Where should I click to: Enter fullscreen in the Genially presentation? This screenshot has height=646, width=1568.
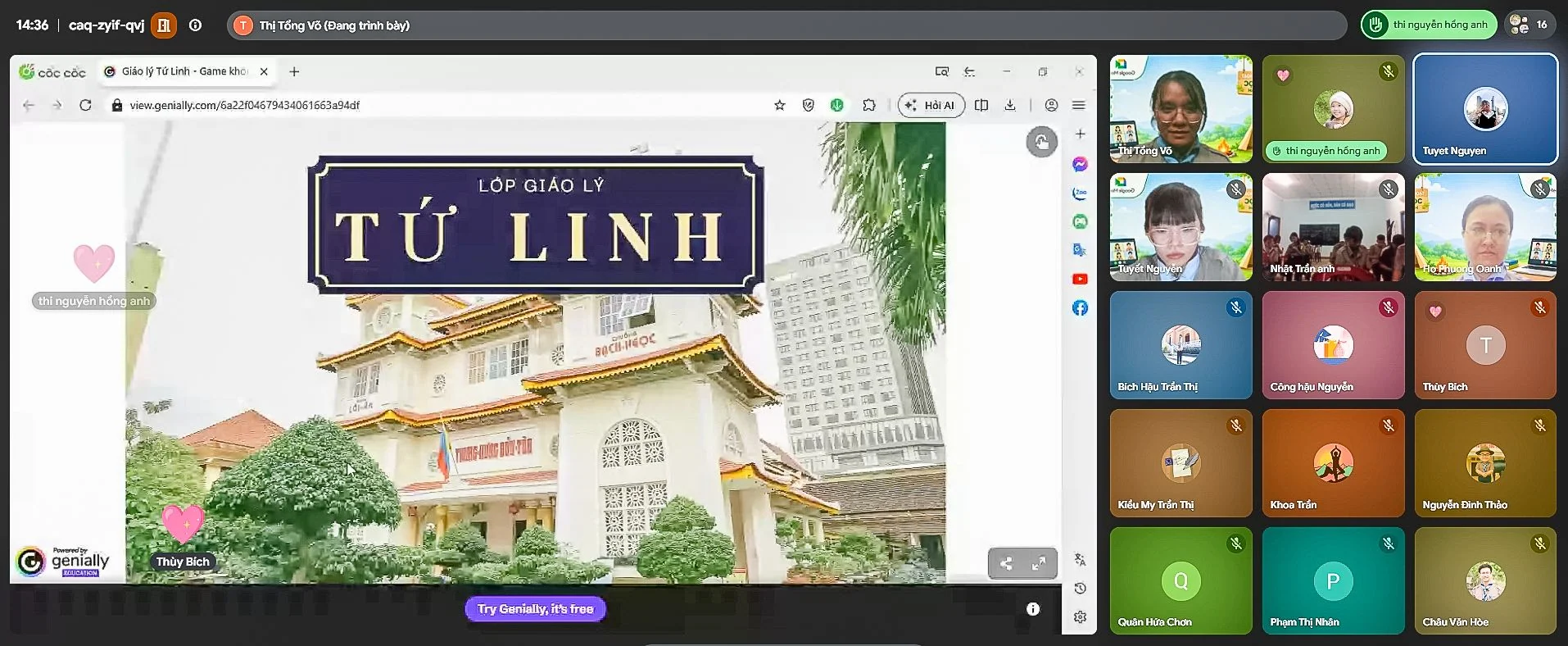tap(1039, 563)
